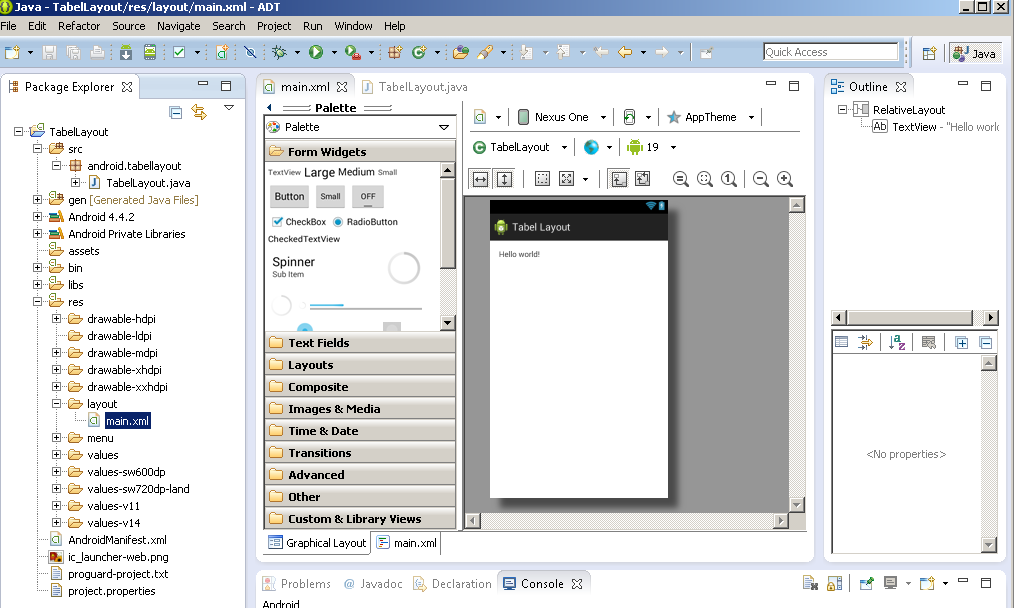Click the Zoom Out canvas icon
1014x608 pixels.
click(x=760, y=179)
